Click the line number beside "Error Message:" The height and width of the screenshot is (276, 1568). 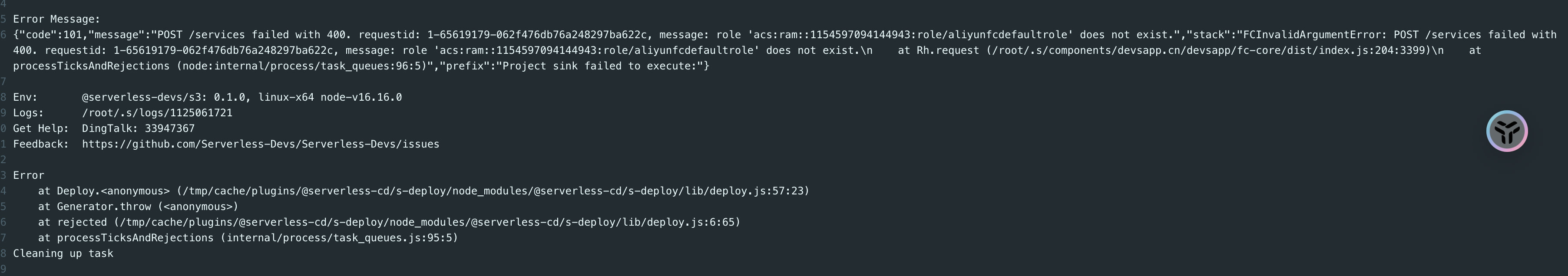[3, 20]
